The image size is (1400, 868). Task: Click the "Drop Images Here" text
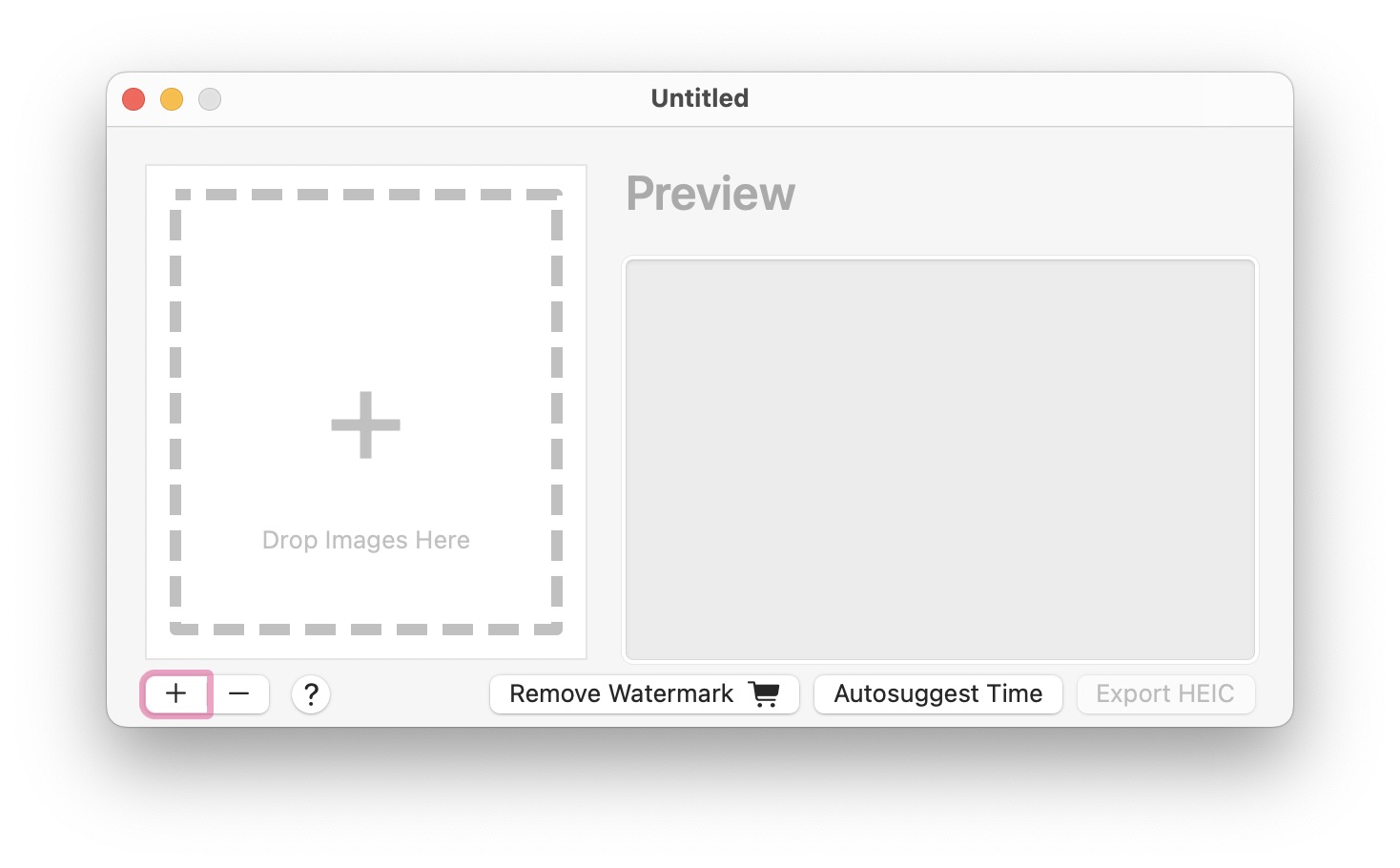tap(365, 540)
